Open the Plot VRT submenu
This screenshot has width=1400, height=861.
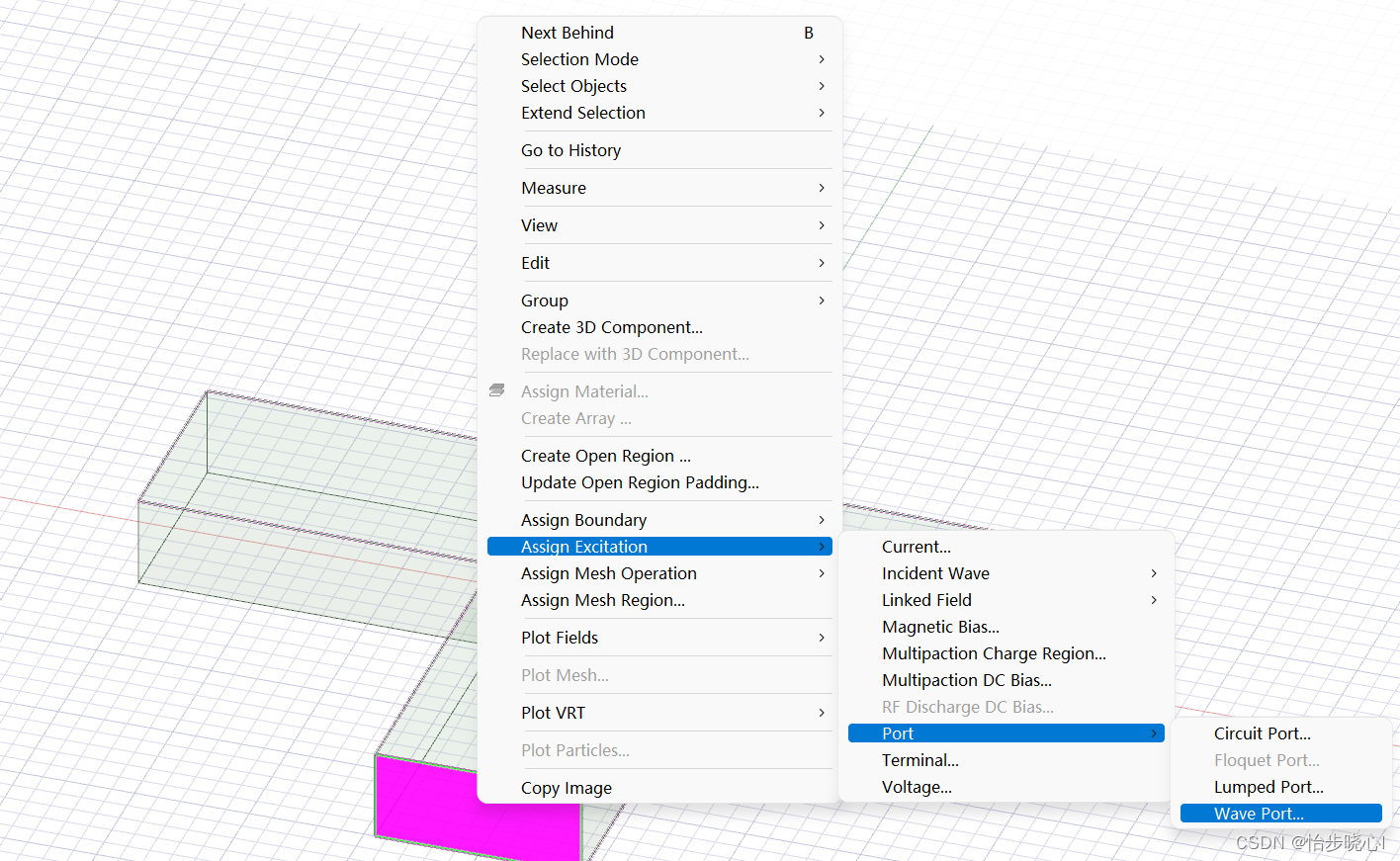659,713
